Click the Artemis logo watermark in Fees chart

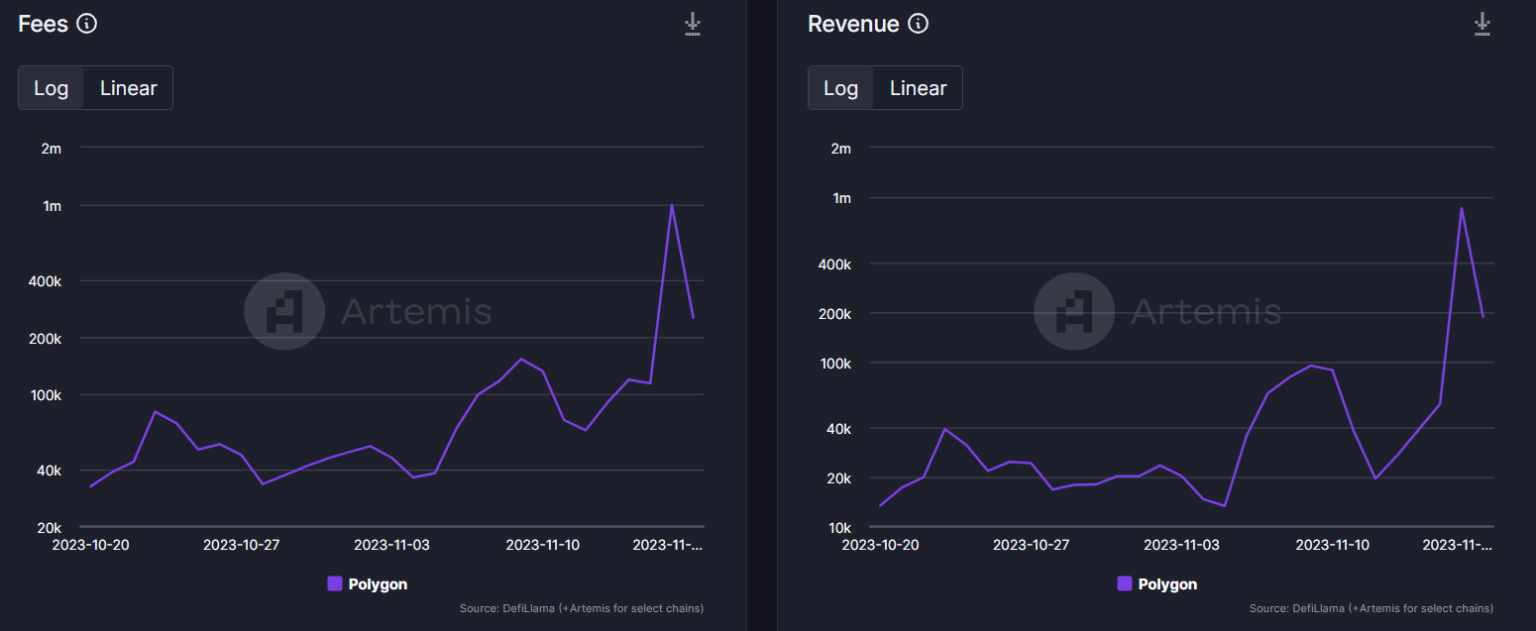[284, 311]
